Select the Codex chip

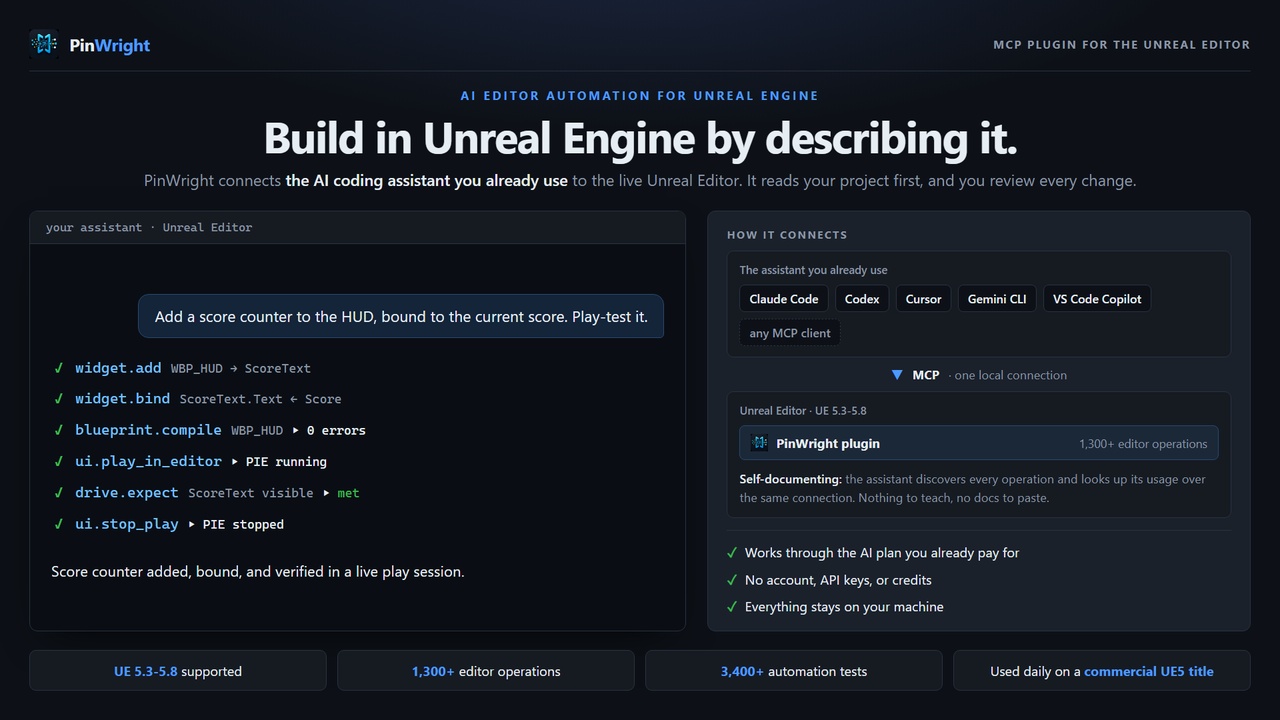click(862, 299)
